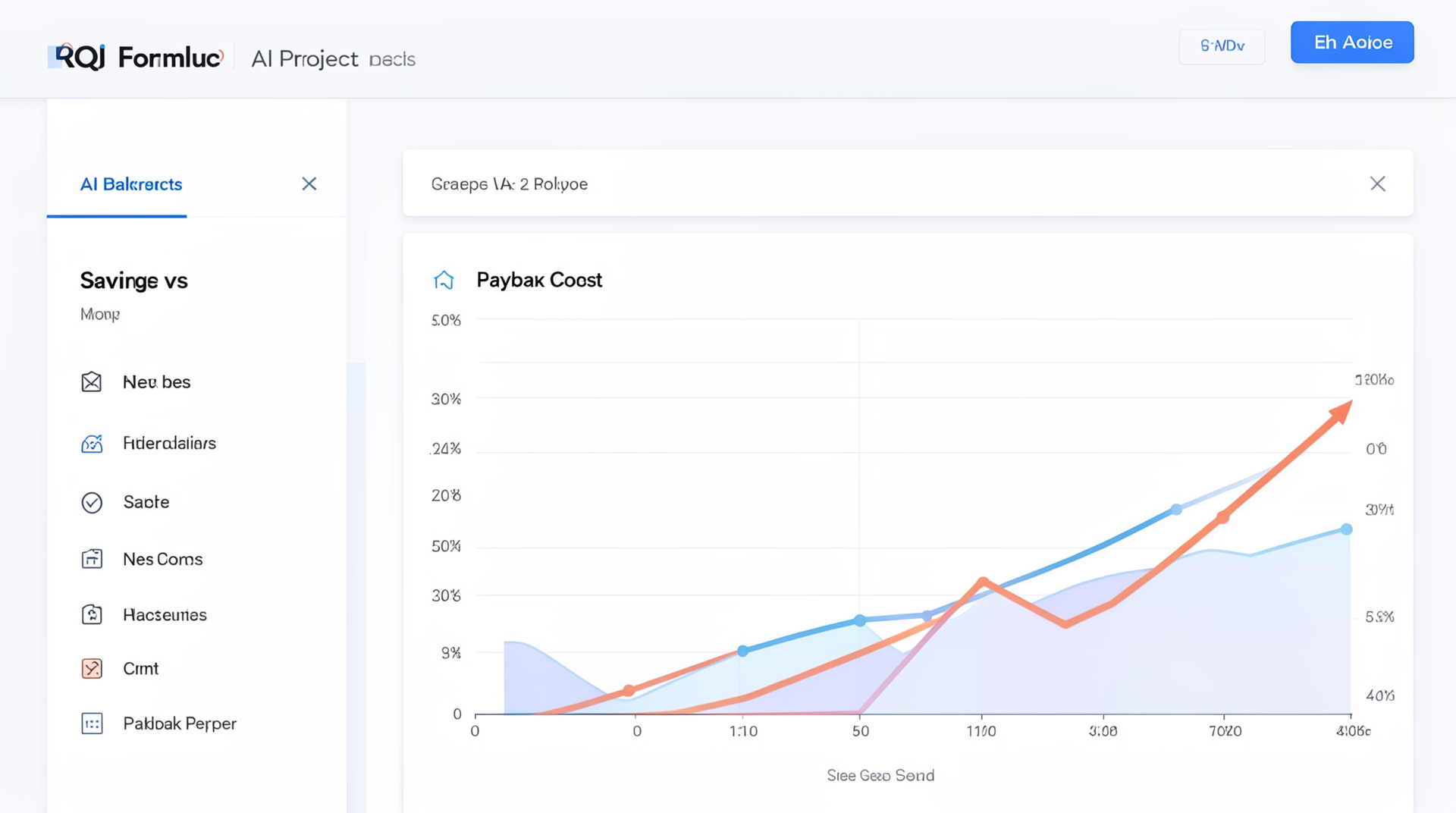The image size is (1456, 813).
Task: Close the AI Balkrercts sidebar panel
Action: [x=309, y=184]
